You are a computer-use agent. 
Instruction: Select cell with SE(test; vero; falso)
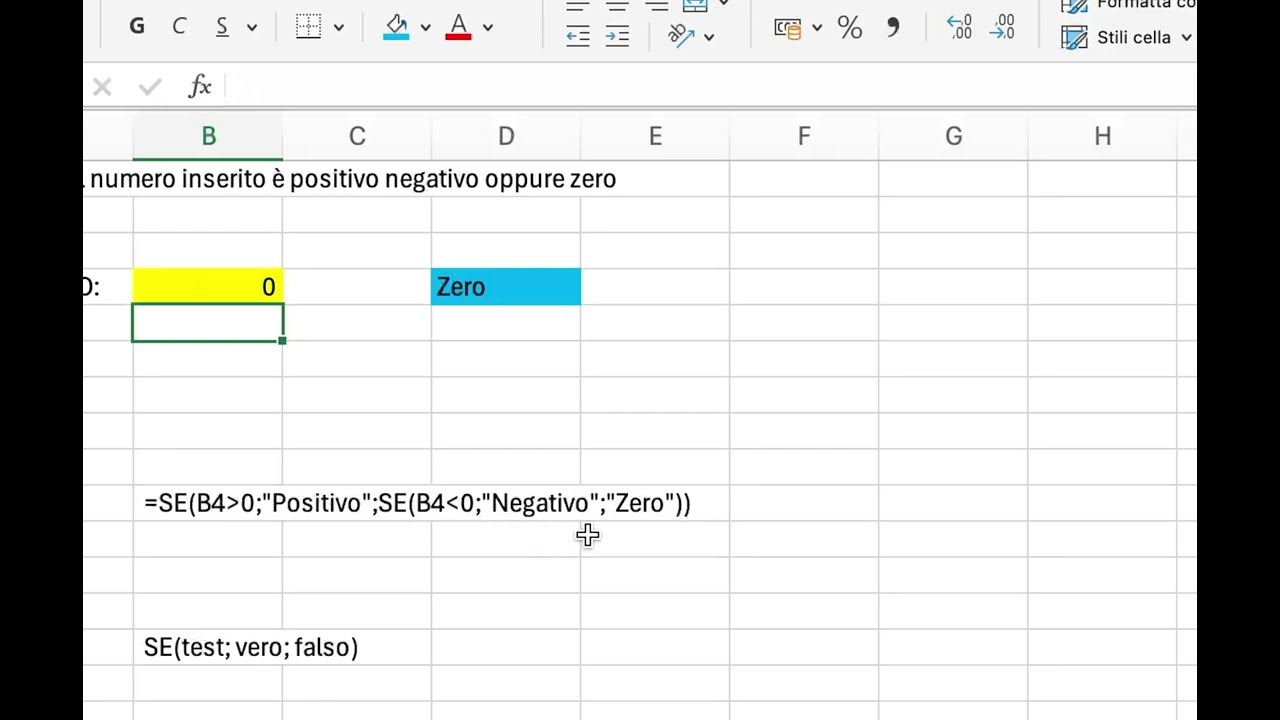click(251, 647)
